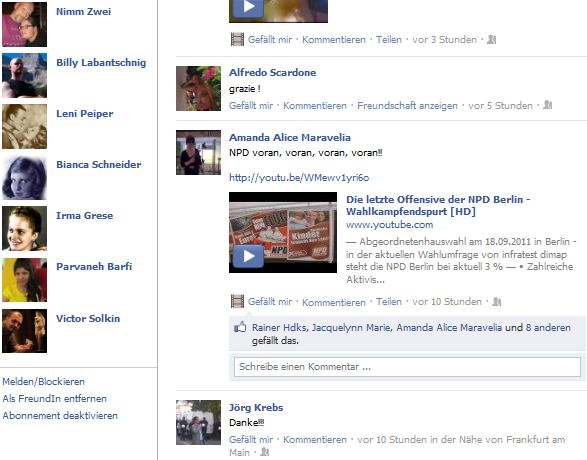The height and width of the screenshot is (460, 587).
Task: Click the film strip icon on Amanda's post
Action: 237,301
